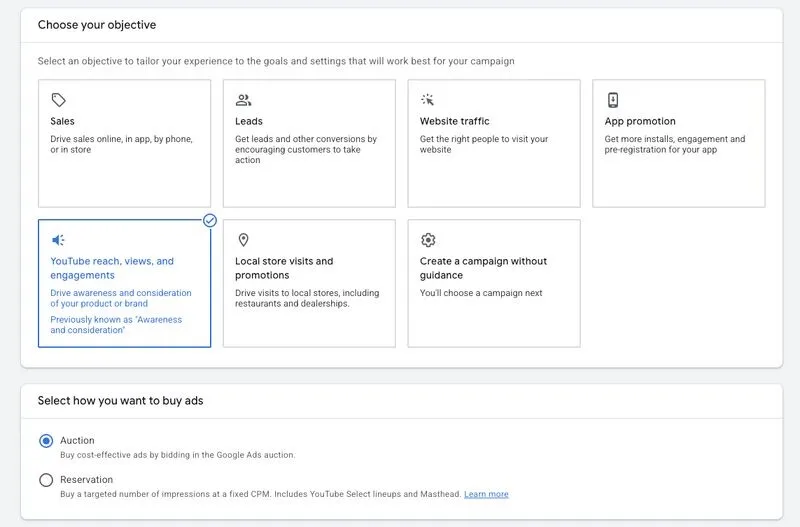Select the Auction radio button

[46, 441]
